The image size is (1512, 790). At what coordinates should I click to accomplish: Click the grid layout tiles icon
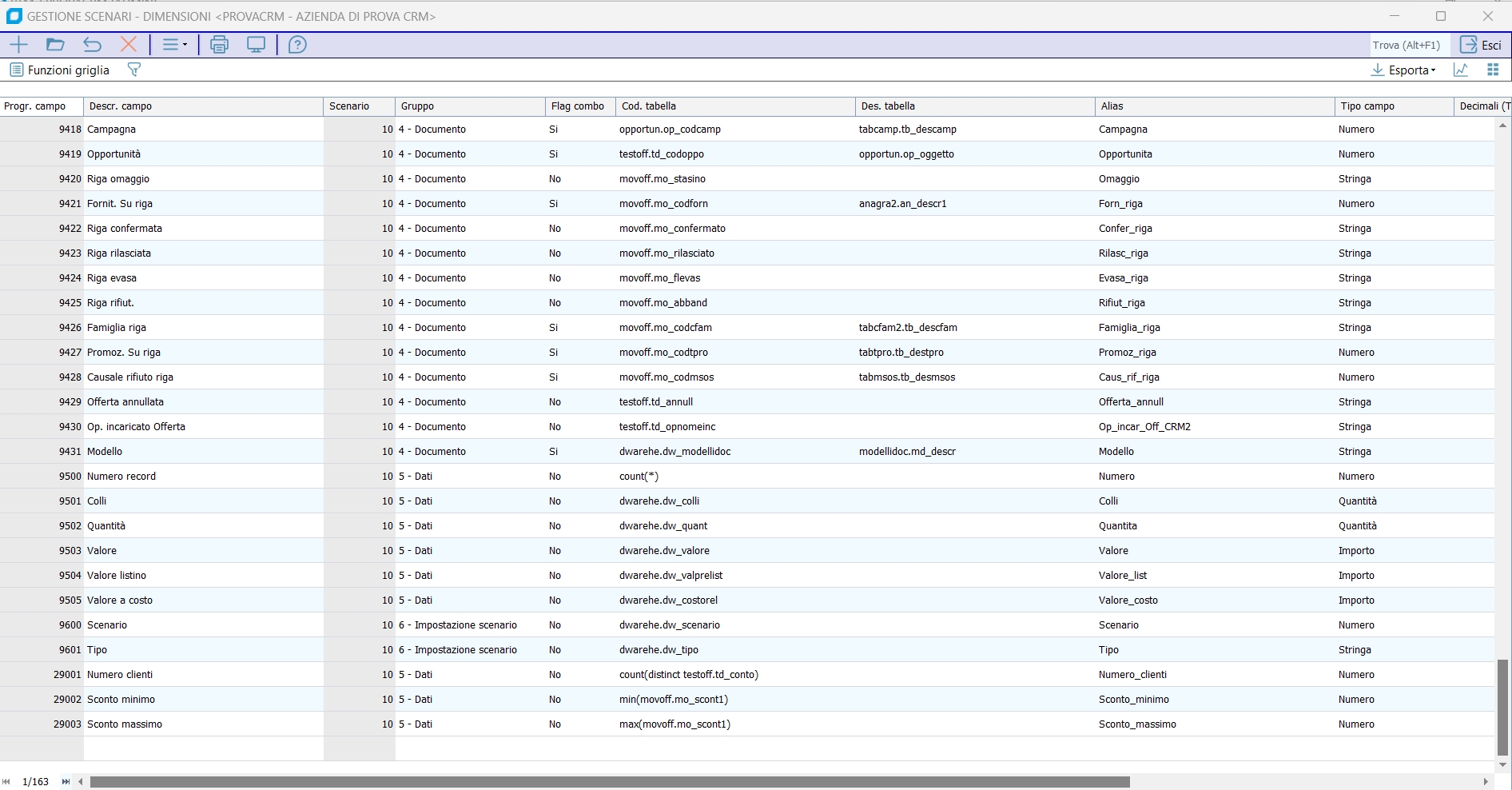(x=1493, y=70)
